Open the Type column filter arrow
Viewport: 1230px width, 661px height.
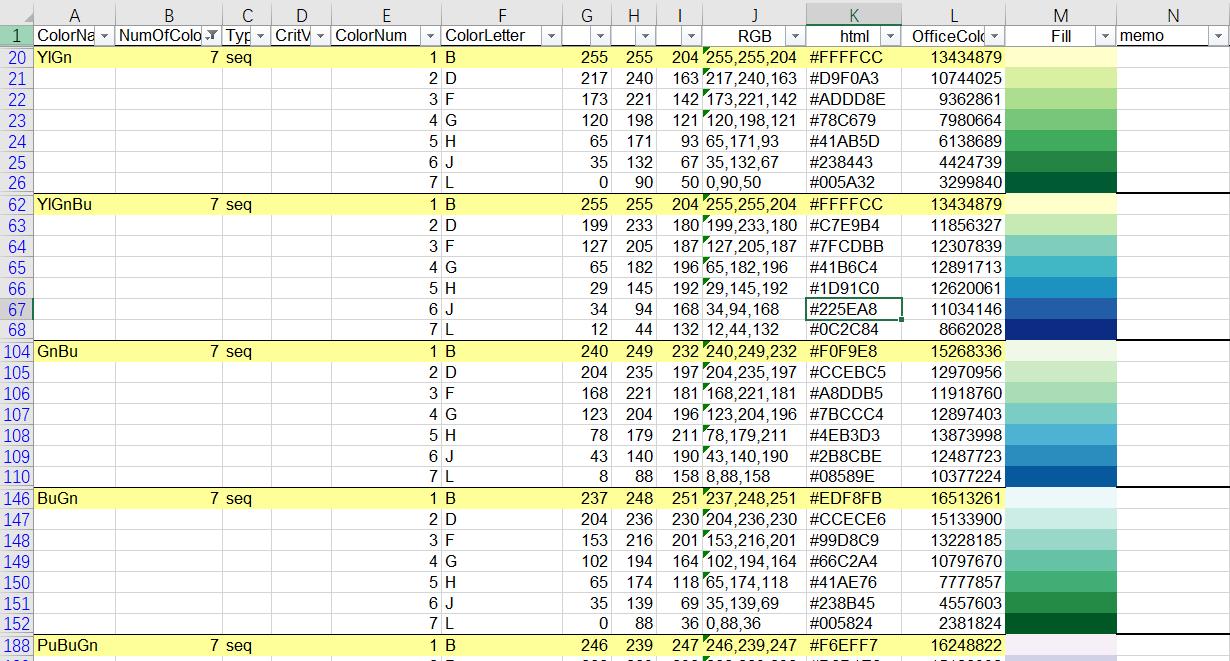click(260, 36)
